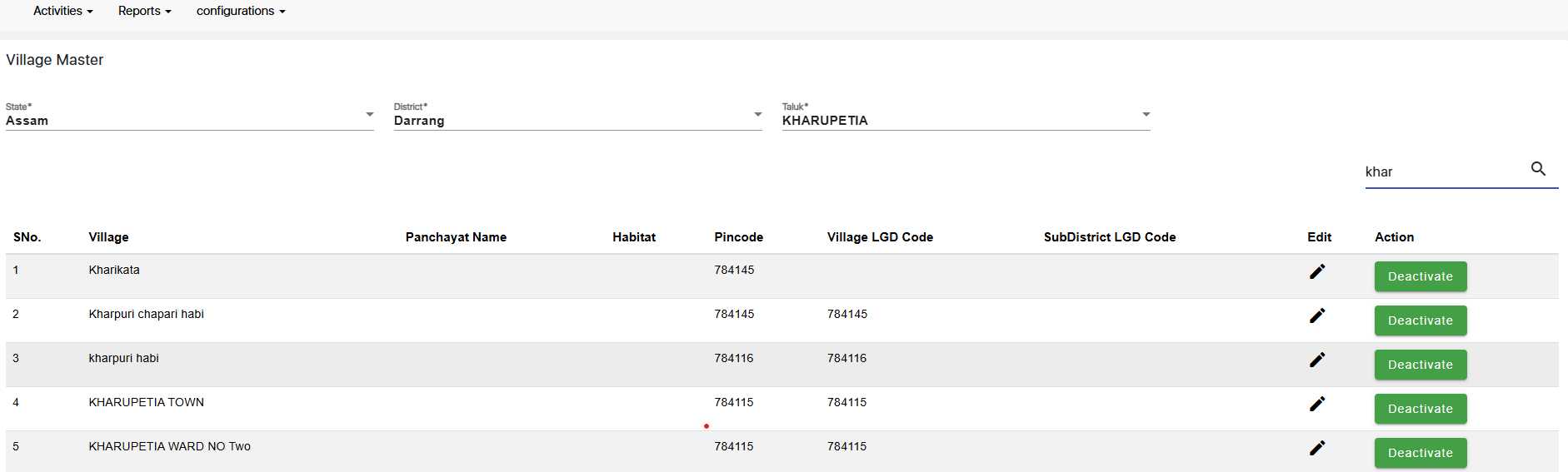Open the Activities menu
The height and width of the screenshot is (472, 1568).
pos(63,11)
